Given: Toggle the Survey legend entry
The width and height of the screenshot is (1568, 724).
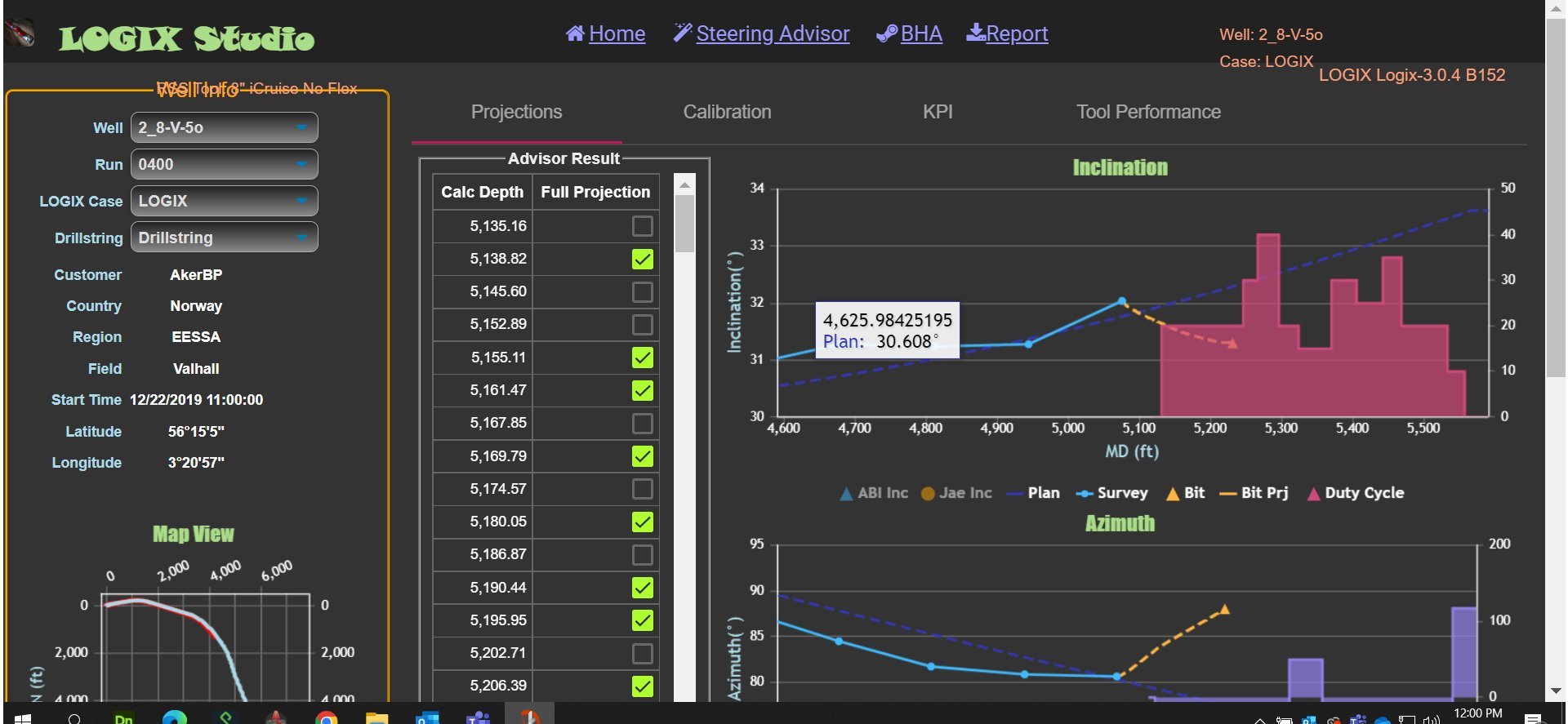Looking at the screenshot, I should pyautogui.click(x=1111, y=493).
